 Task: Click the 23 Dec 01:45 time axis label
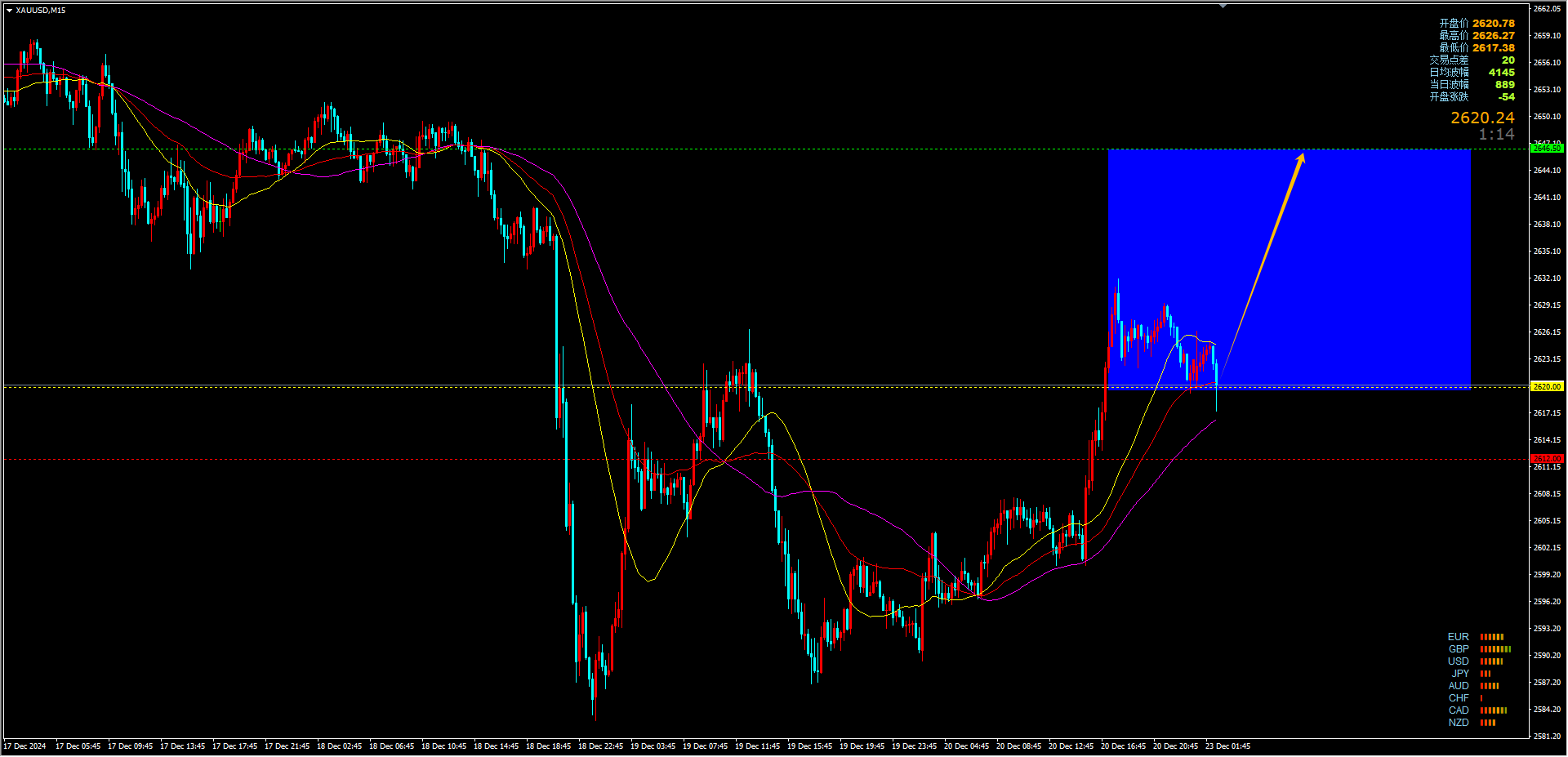[x=1227, y=746]
